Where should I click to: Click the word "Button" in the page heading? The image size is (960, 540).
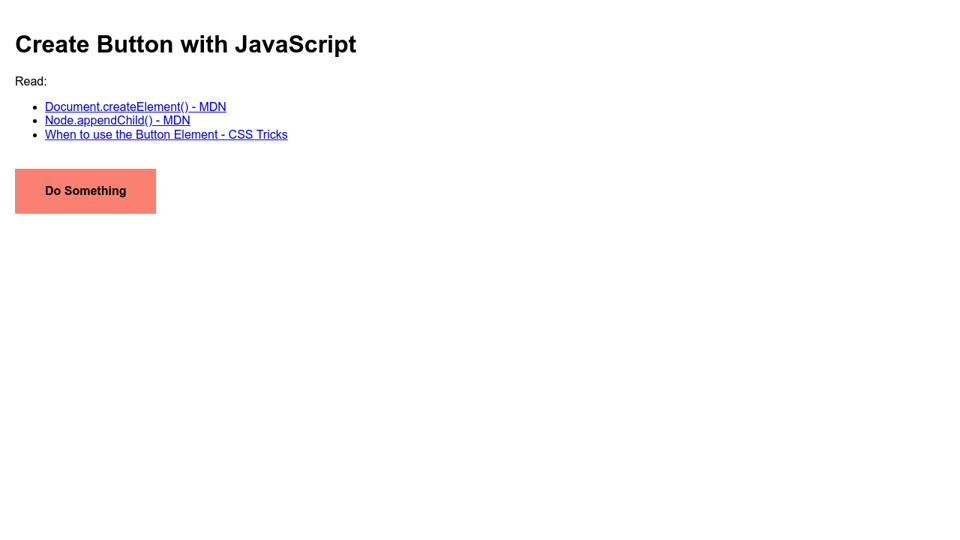pyautogui.click(x=135, y=45)
